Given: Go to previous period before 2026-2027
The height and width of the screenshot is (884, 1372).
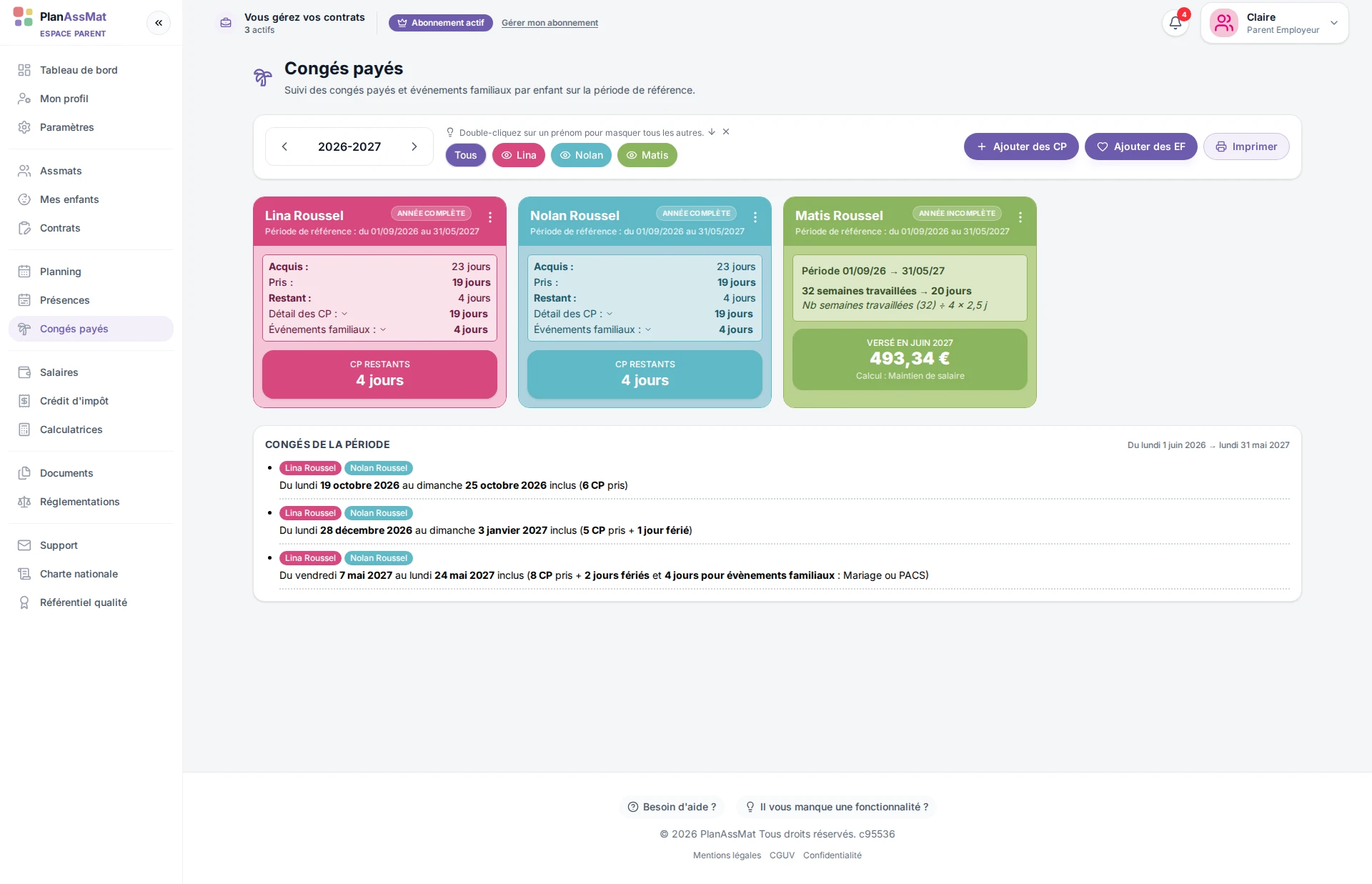Looking at the screenshot, I should [284, 146].
